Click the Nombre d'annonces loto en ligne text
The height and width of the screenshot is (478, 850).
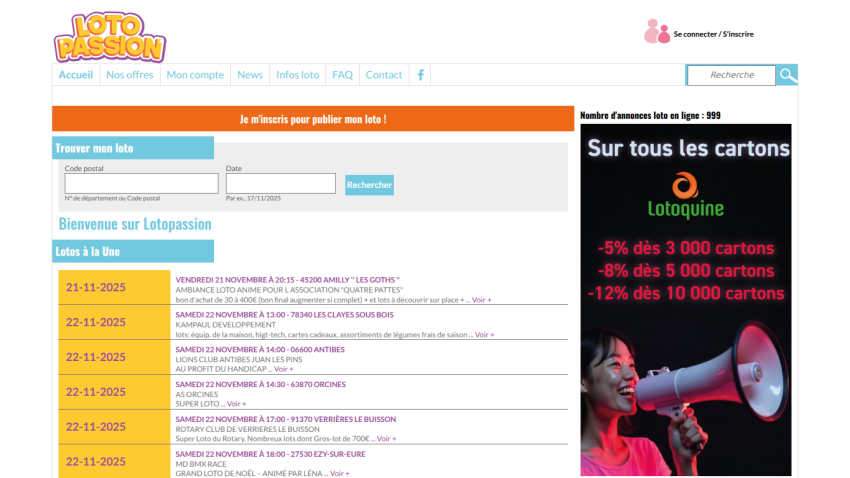[x=651, y=115]
